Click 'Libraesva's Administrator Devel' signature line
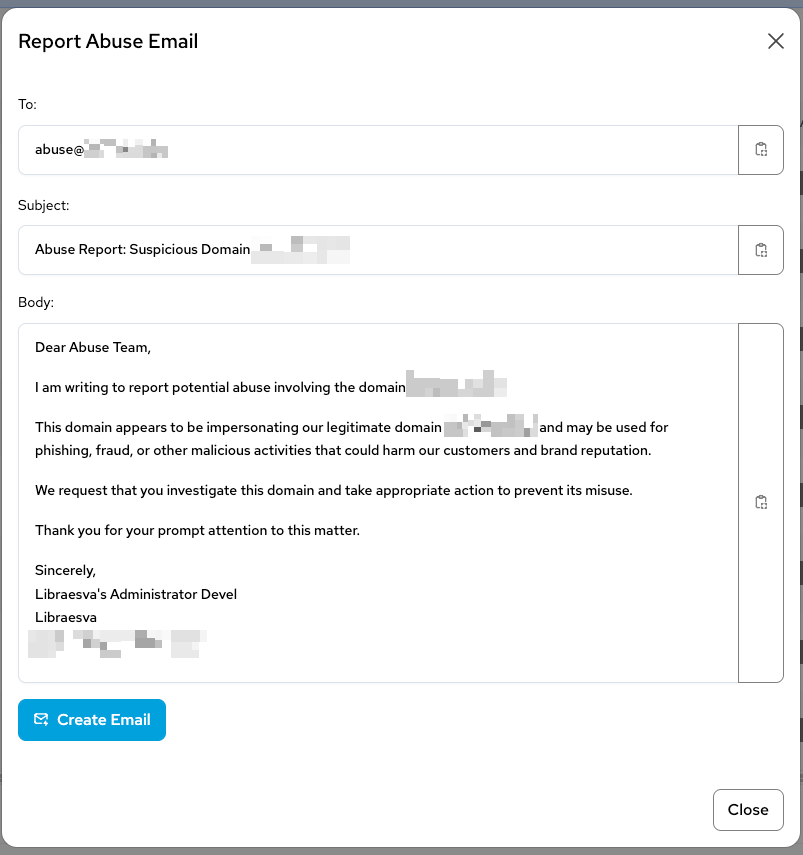 pyautogui.click(x=136, y=594)
